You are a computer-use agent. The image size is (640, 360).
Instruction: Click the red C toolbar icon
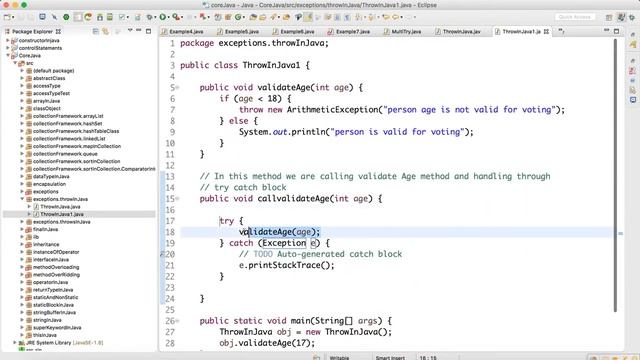[88, 17]
